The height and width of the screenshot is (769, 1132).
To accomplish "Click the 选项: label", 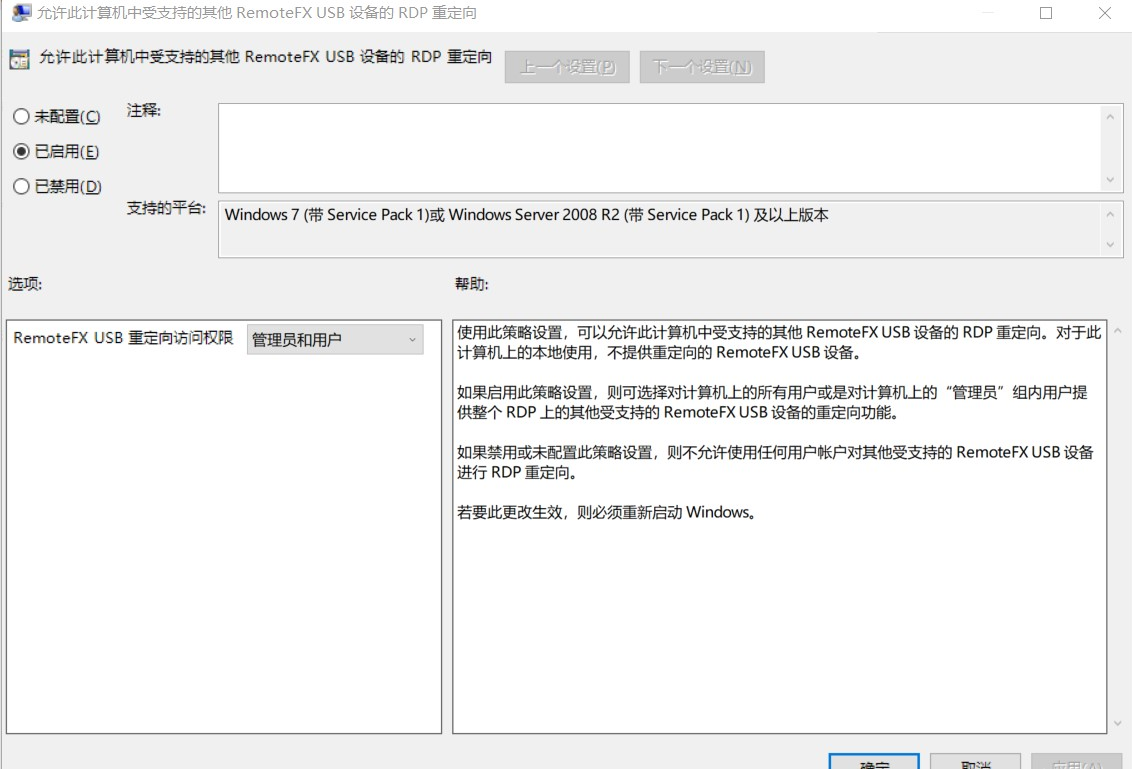I will point(25,284).
